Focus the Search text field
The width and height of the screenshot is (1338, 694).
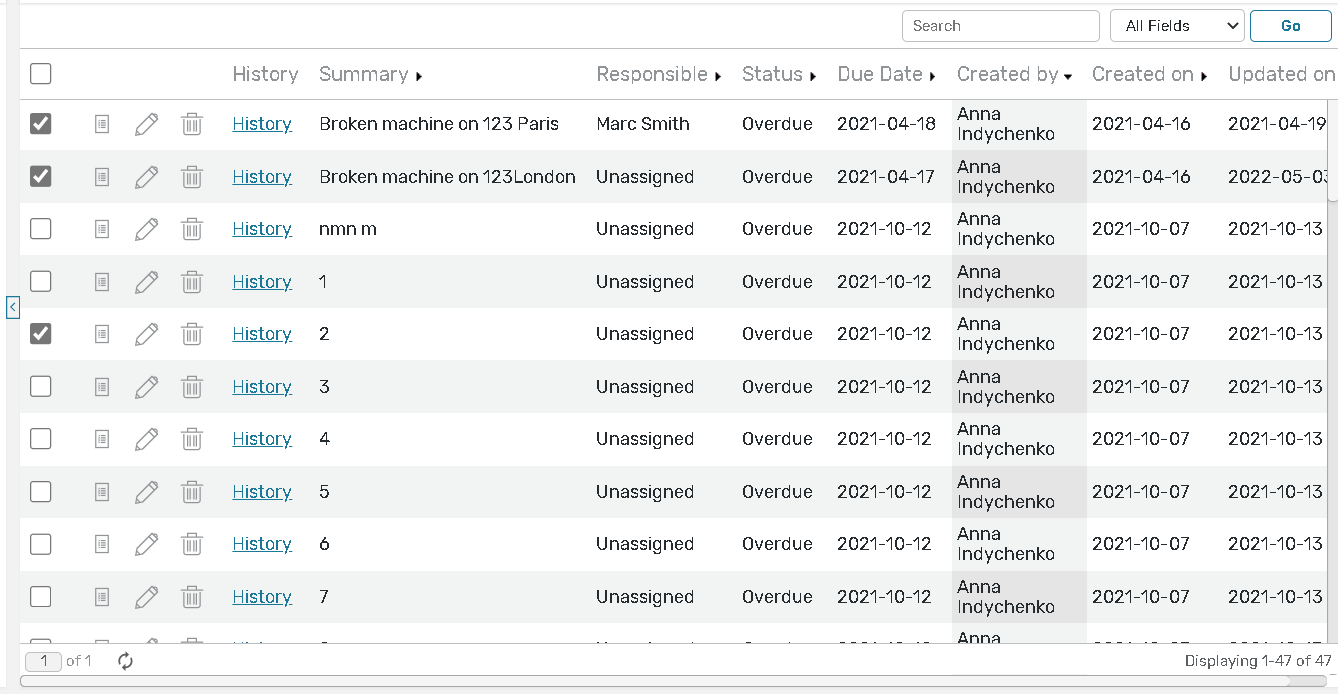pyautogui.click(x=1000, y=26)
